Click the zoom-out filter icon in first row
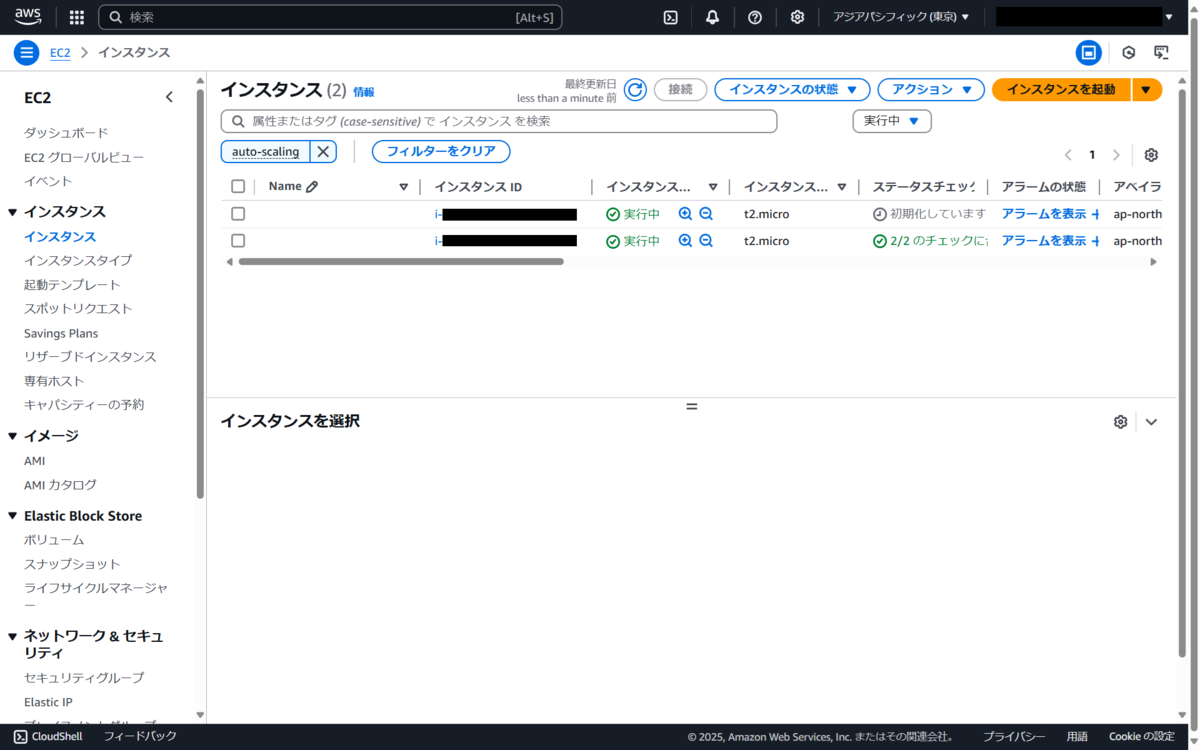 [x=706, y=213]
